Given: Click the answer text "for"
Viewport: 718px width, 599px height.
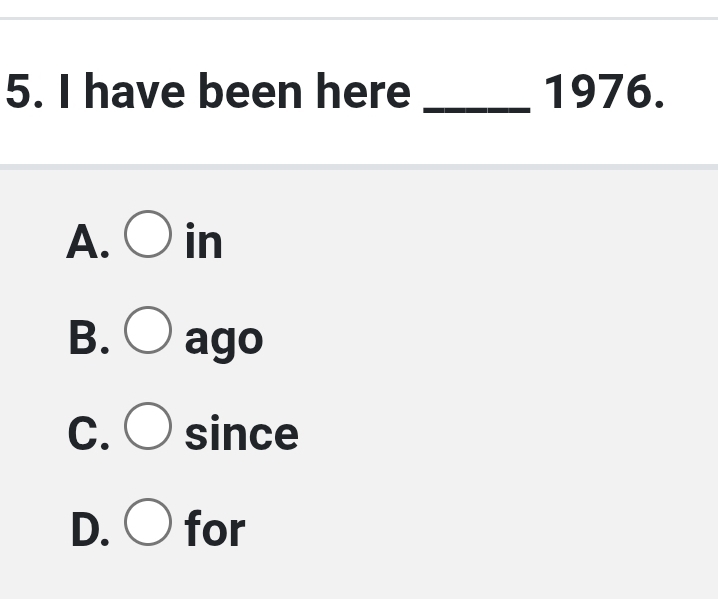Looking at the screenshot, I should (x=215, y=529).
